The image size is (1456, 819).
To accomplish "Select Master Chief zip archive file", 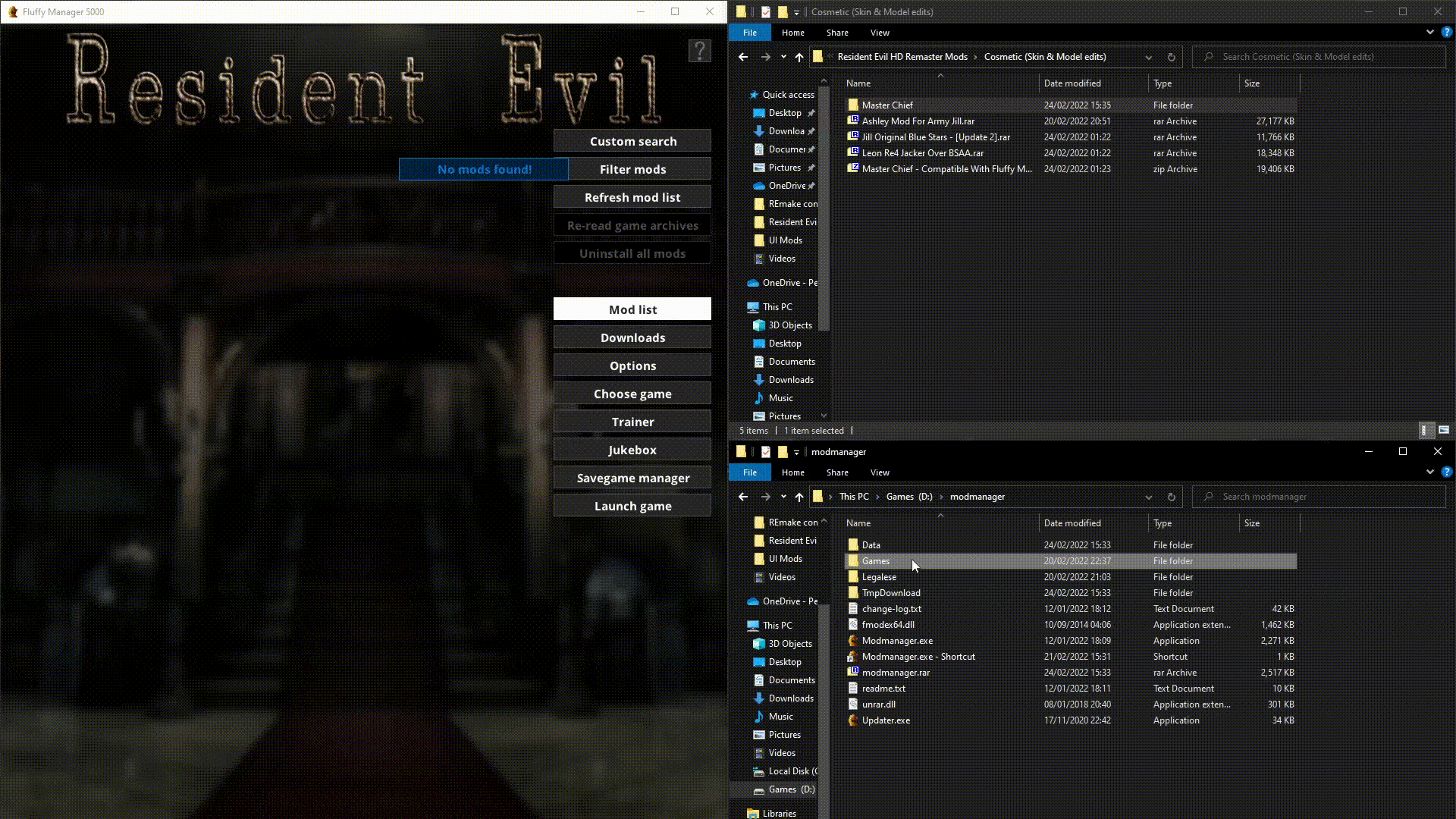I will pyautogui.click(x=946, y=169).
